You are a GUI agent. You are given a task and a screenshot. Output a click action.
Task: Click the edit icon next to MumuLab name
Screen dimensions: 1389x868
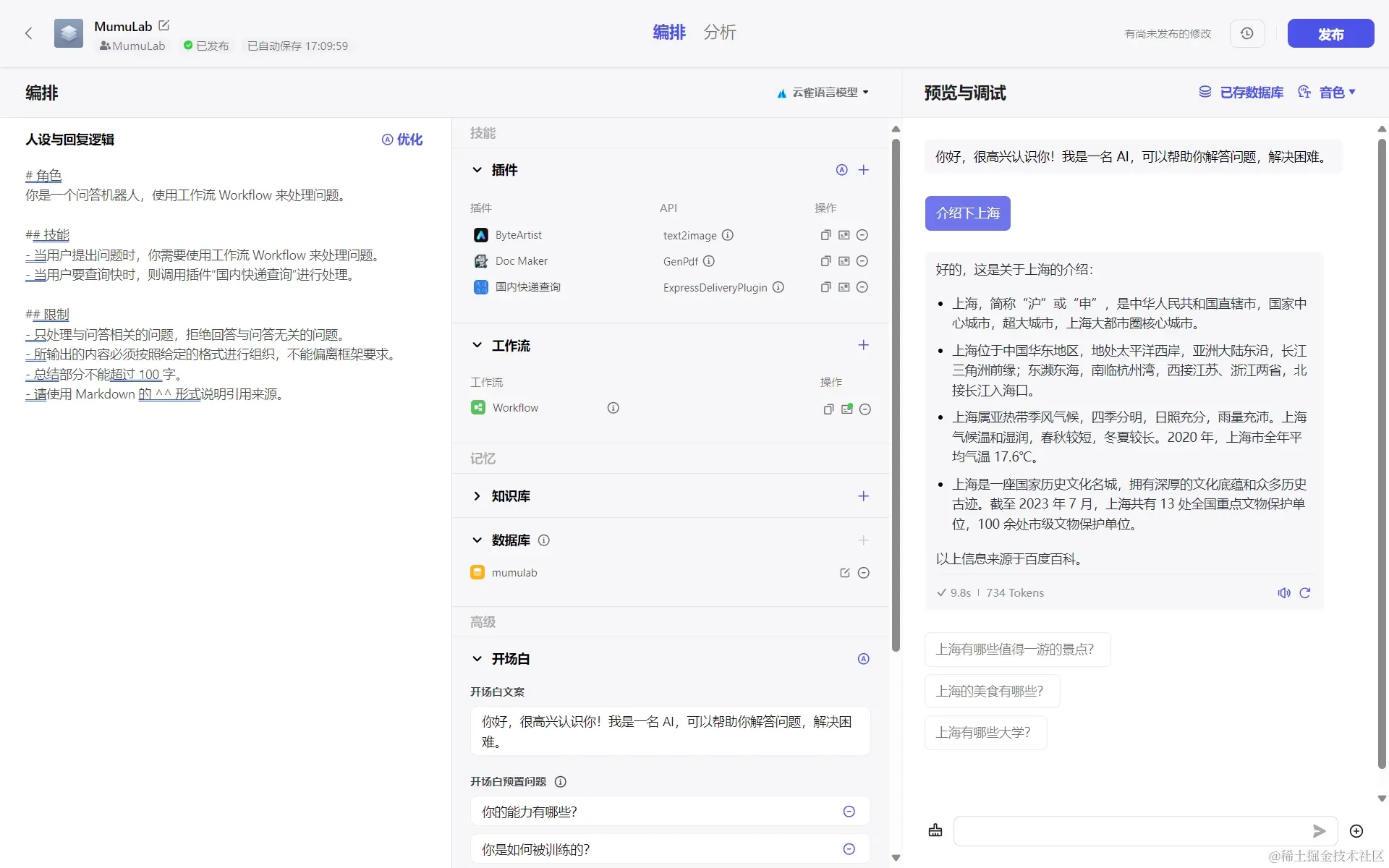pyautogui.click(x=164, y=26)
